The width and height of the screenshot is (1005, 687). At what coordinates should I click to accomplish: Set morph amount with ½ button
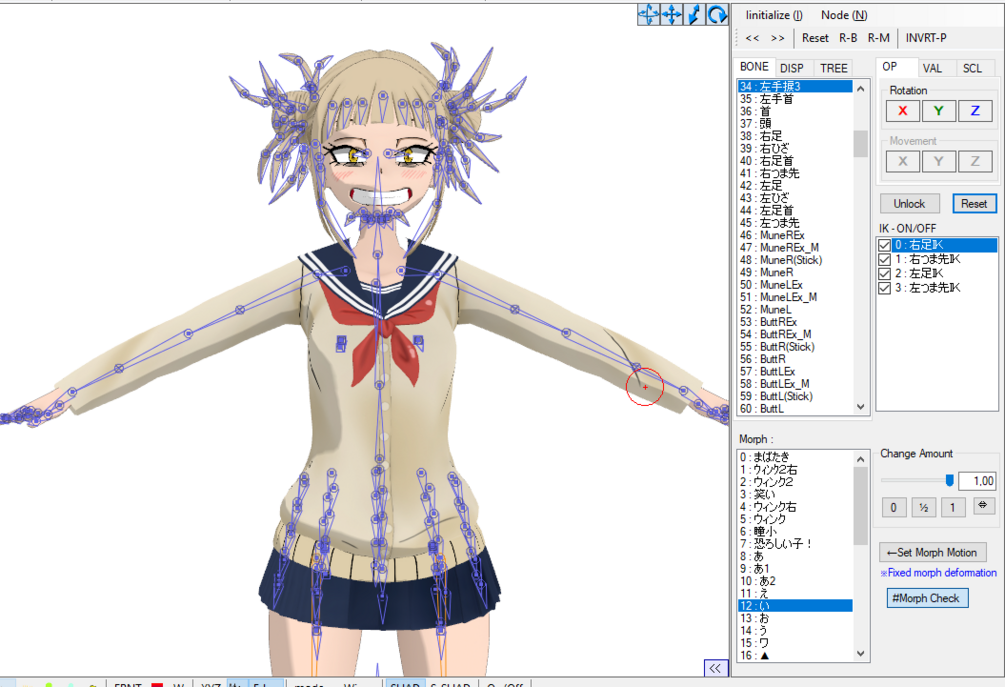[x=924, y=508]
